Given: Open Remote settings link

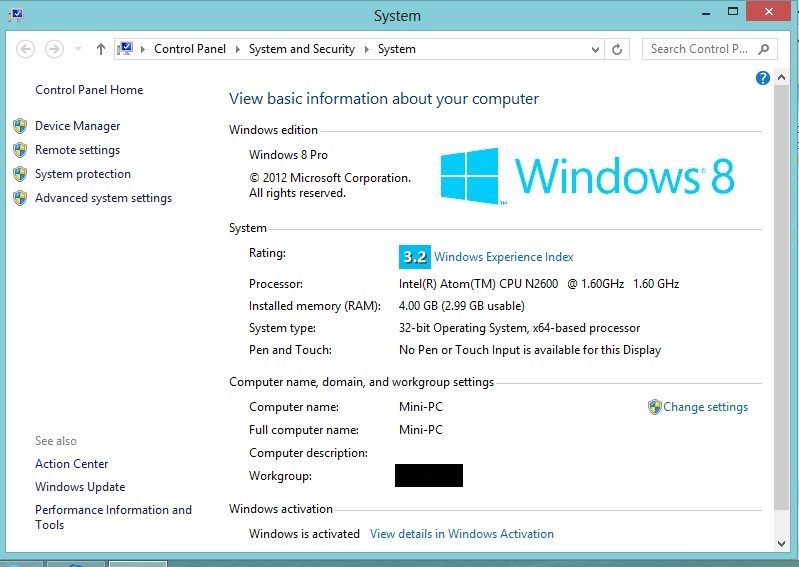Looking at the screenshot, I should point(77,150).
